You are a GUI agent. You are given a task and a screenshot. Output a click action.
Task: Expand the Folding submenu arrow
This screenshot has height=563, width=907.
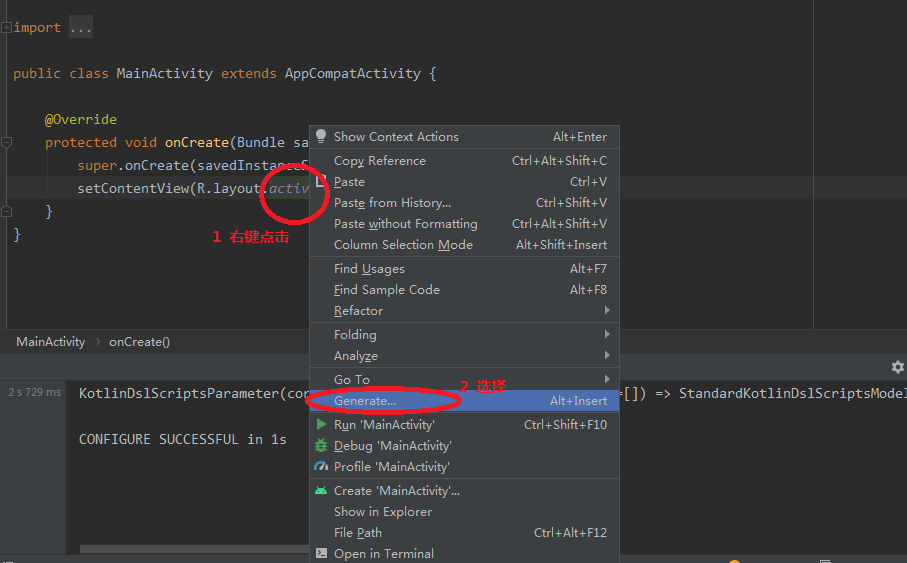click(607, 334)
